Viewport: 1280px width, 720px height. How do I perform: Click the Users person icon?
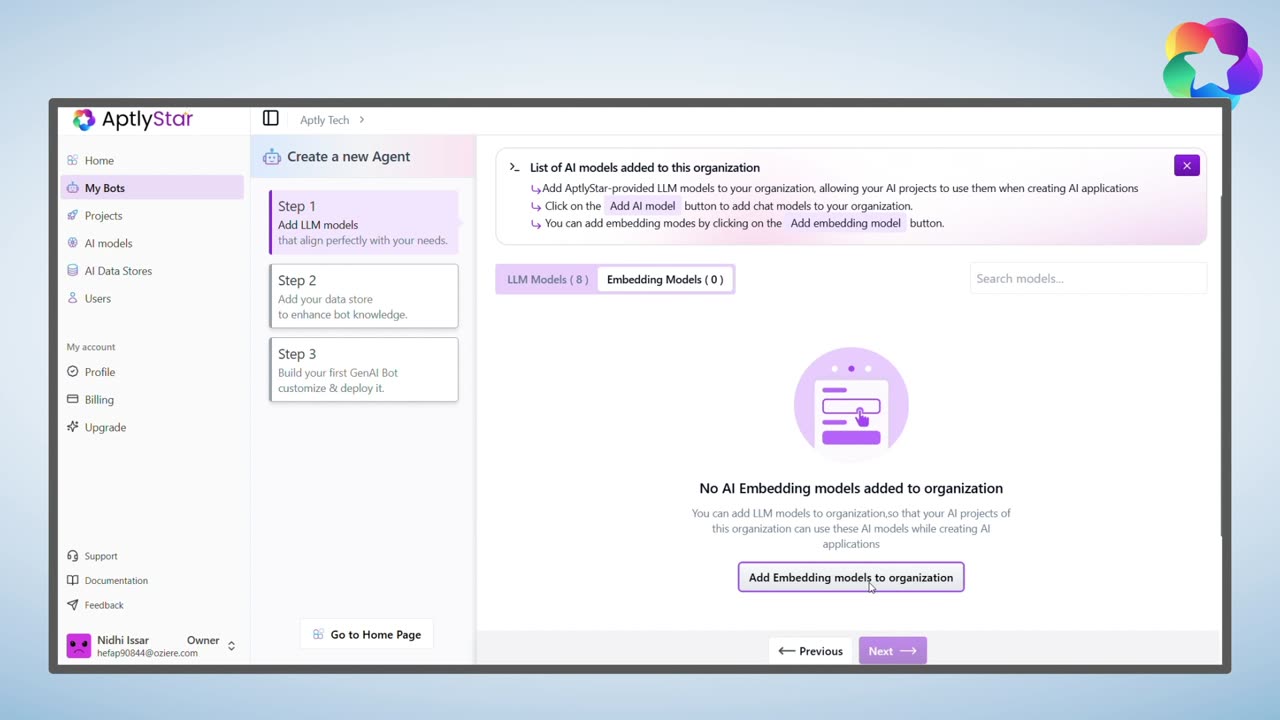(72, 298)
